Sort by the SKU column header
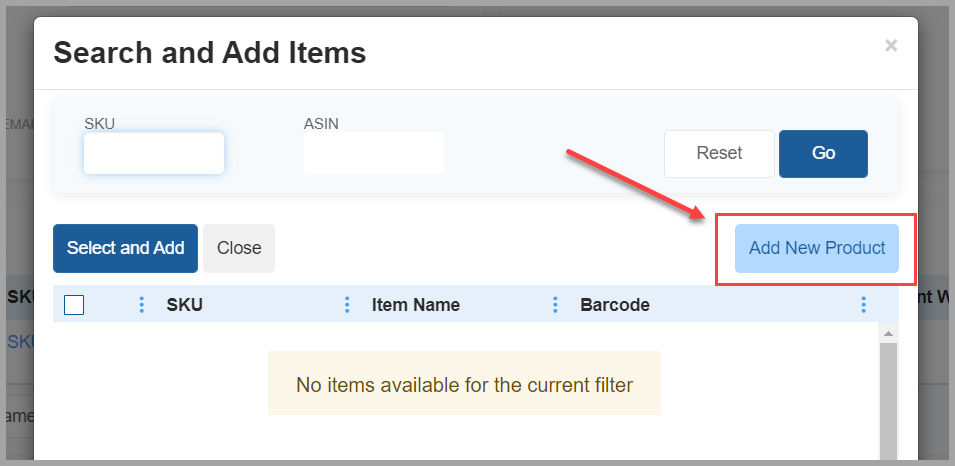This screenshot has height=466, width=955. [185, 305]
